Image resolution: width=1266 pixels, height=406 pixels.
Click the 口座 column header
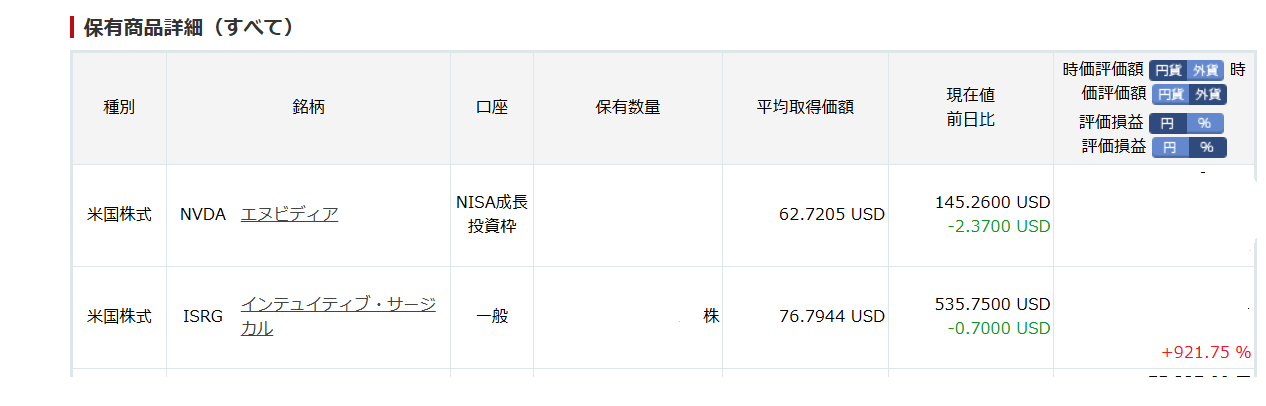(492, 108)
